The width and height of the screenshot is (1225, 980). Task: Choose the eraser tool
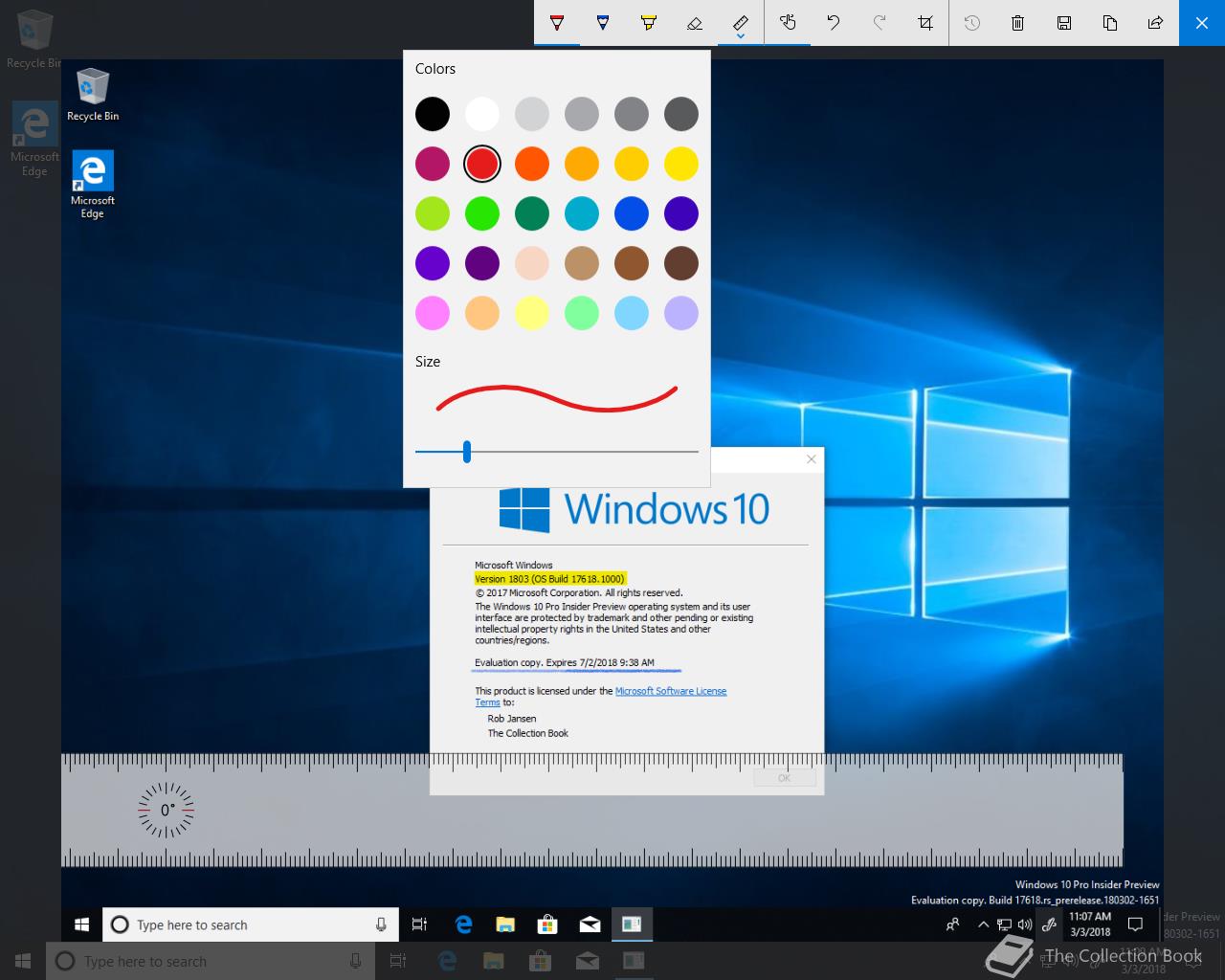coord(695,22)
